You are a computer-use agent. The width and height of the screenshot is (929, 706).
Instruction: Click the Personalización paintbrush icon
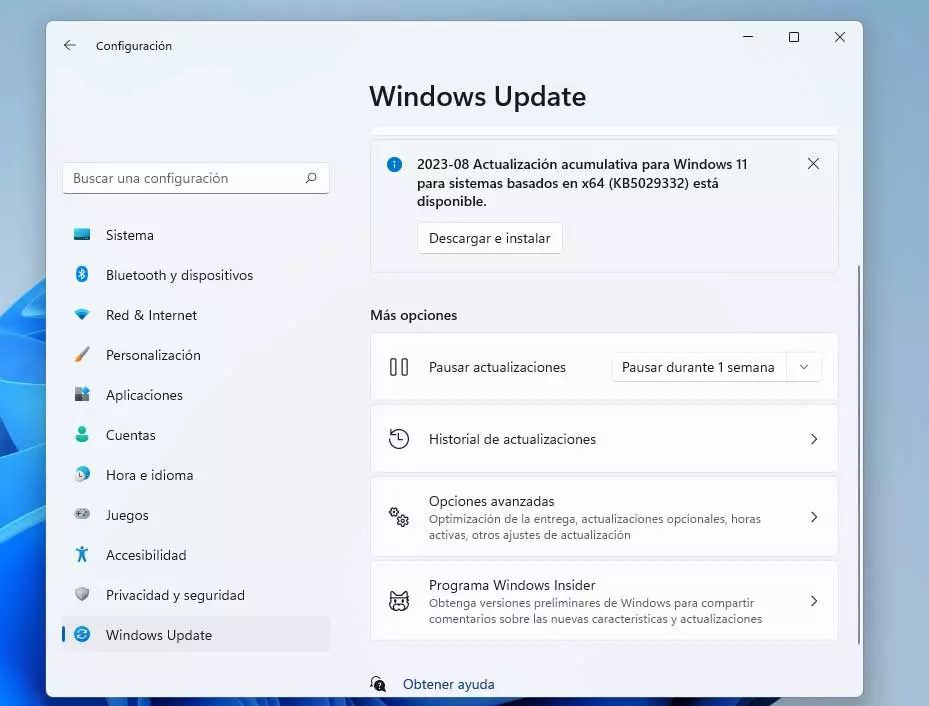click(82, 355)
